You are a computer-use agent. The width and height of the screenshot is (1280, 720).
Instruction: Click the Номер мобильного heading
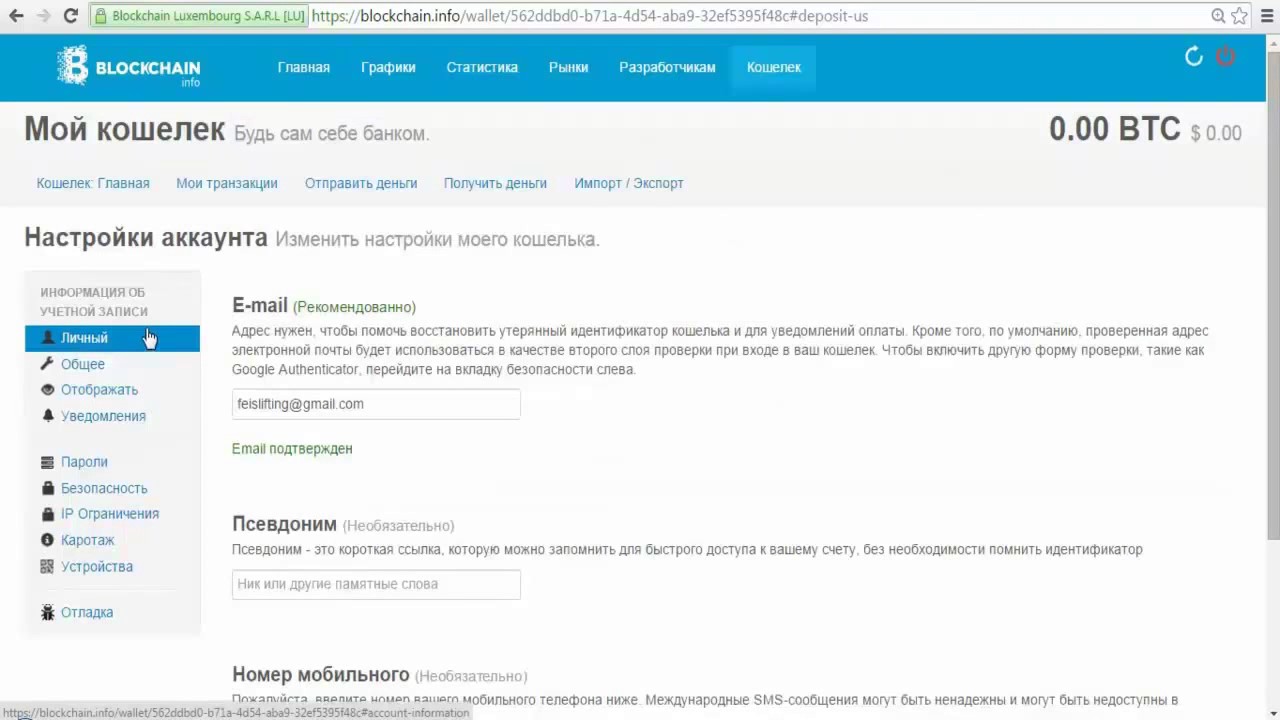tap(321, 674)
